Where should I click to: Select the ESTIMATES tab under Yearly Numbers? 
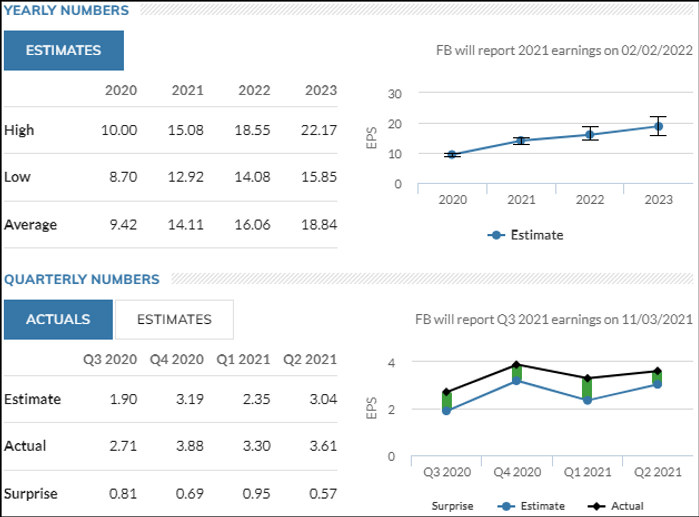click(63, 50)
